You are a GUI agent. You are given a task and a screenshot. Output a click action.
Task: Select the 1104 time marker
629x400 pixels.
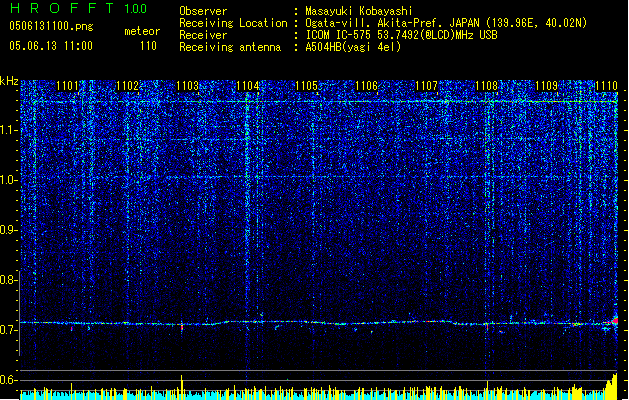click(248, 86)
